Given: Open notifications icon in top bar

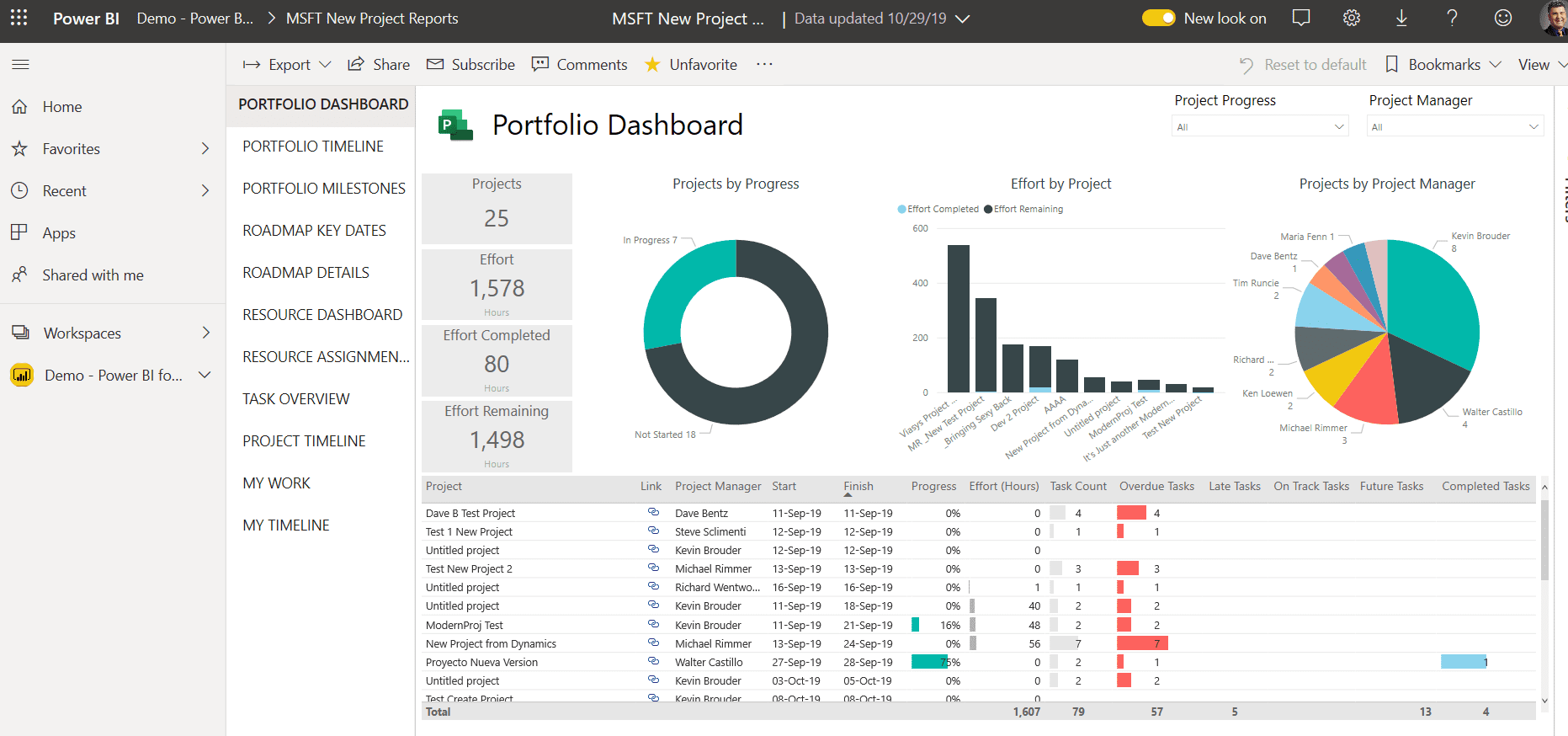Looking at the screenshot, I should coord(1301,18).
